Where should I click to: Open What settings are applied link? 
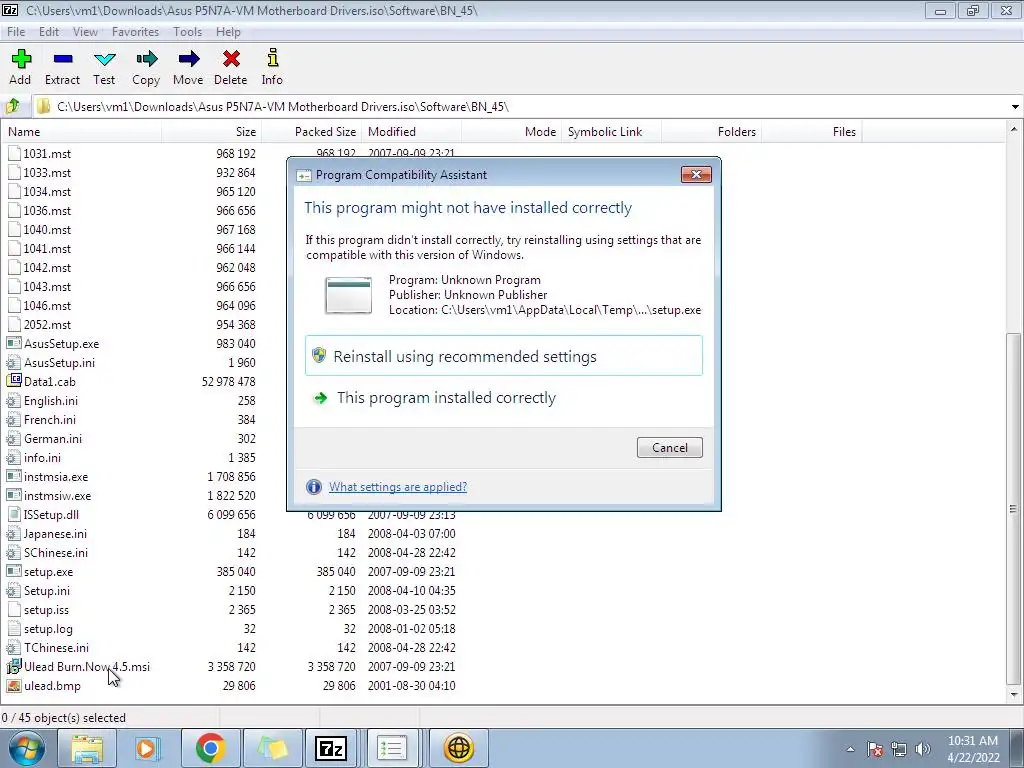398,487
